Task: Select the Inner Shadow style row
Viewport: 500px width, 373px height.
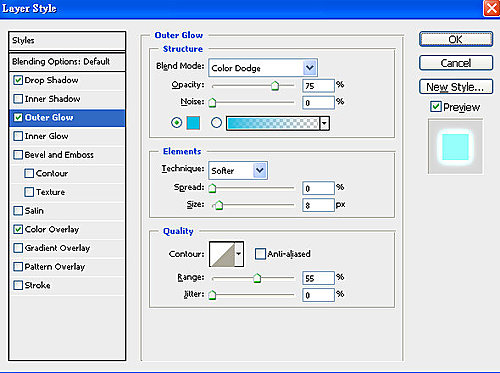Action: (67, 99)
